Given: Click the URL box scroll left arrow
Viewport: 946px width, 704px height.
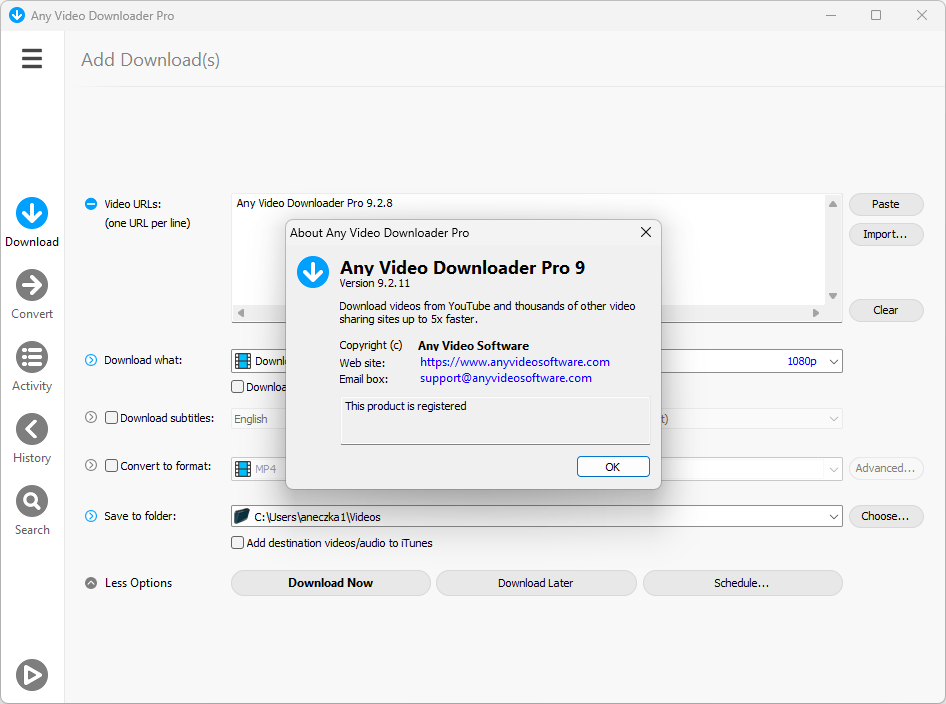Looking at the screenshot, I should [241, 312].
